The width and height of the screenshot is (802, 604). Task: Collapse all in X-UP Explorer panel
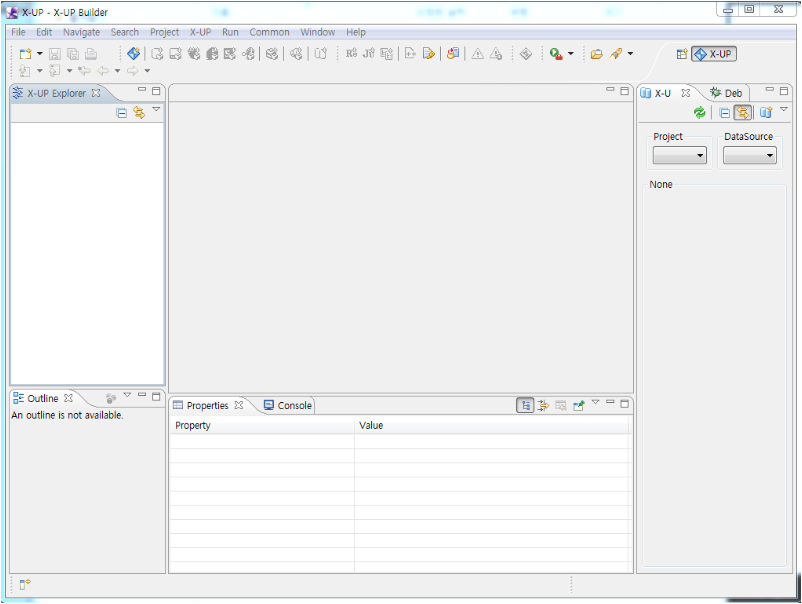pyautogui.click(x=121, y=113)
